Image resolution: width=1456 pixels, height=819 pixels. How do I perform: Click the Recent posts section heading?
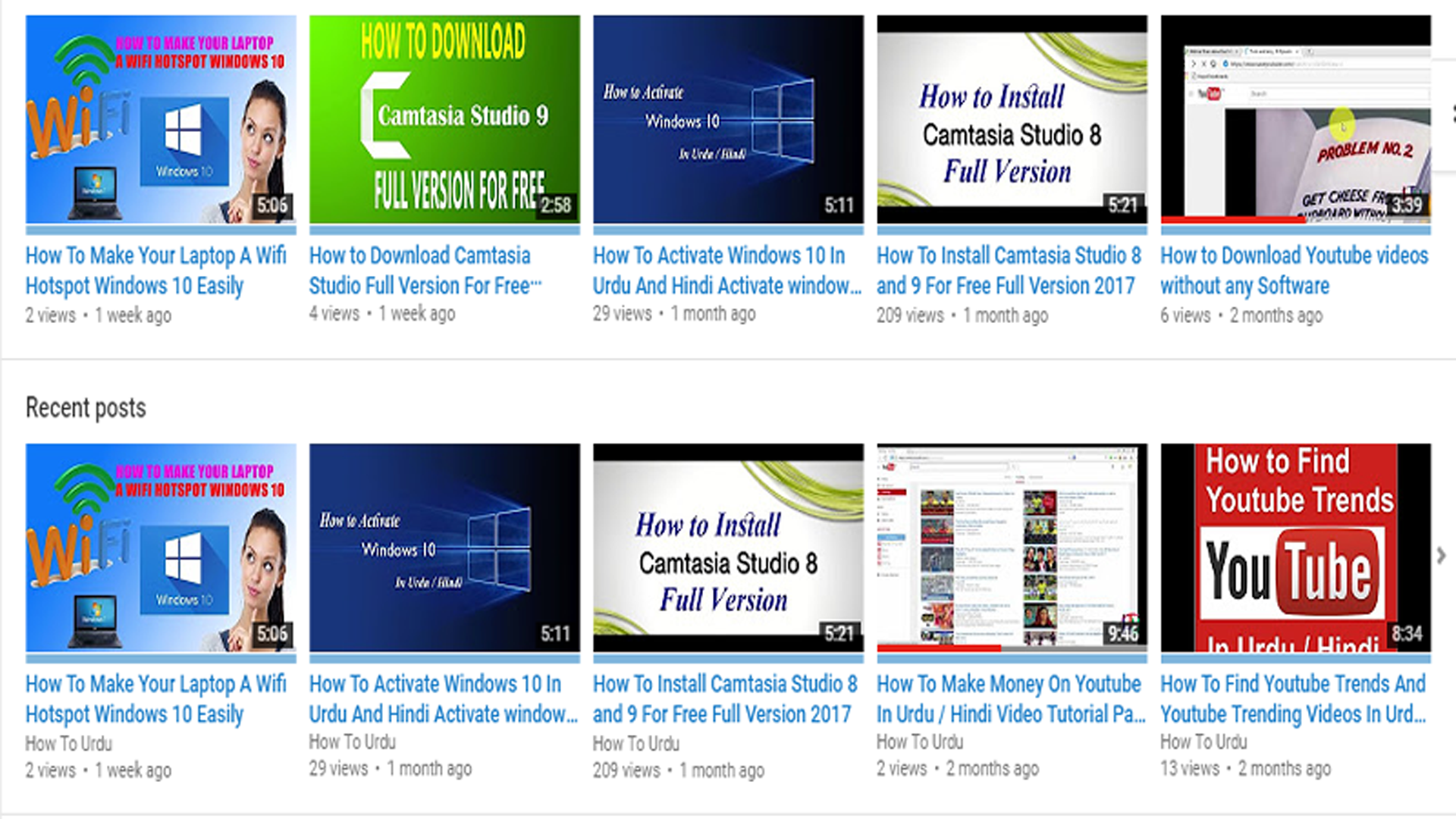point(86,408)
